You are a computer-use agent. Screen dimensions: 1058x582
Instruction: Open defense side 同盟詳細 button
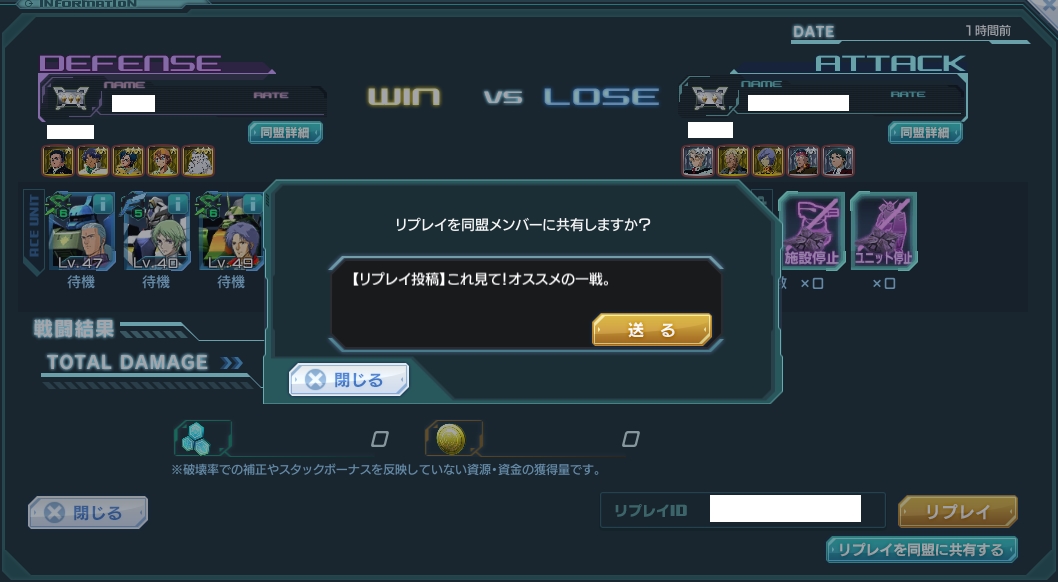coord(285,132)
